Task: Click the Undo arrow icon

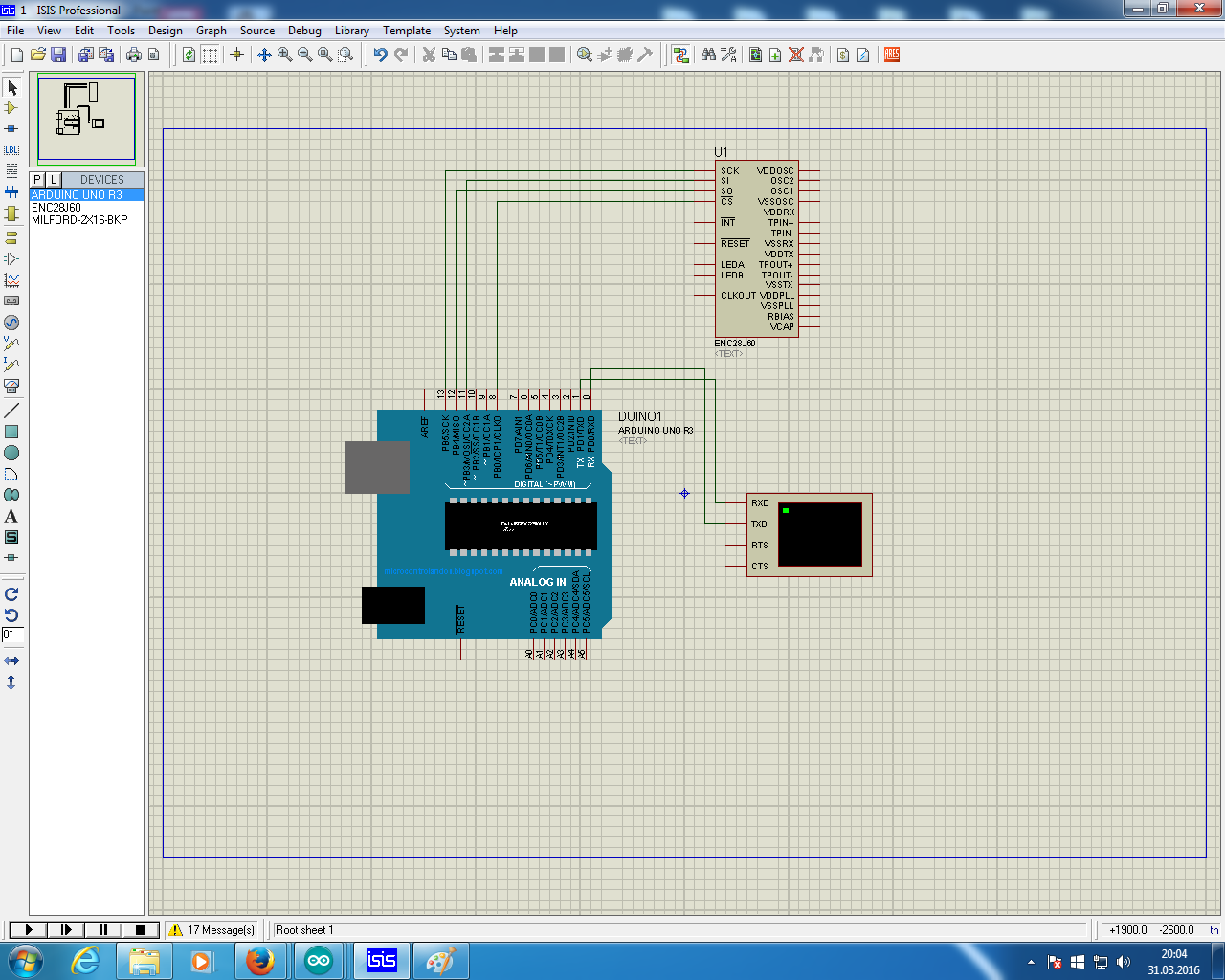Action: [381, 55]
